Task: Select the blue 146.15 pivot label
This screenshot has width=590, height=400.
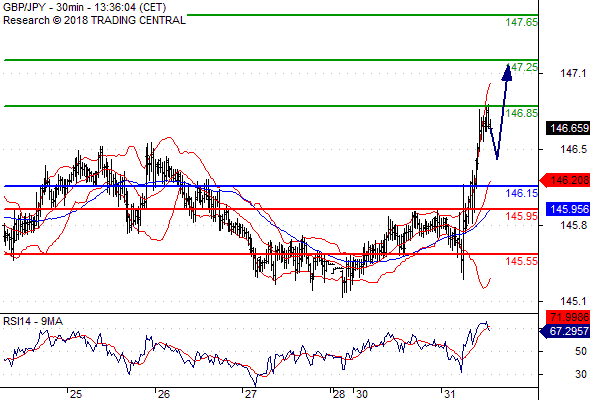Action: pyautogui.click(x=522, y=193)
